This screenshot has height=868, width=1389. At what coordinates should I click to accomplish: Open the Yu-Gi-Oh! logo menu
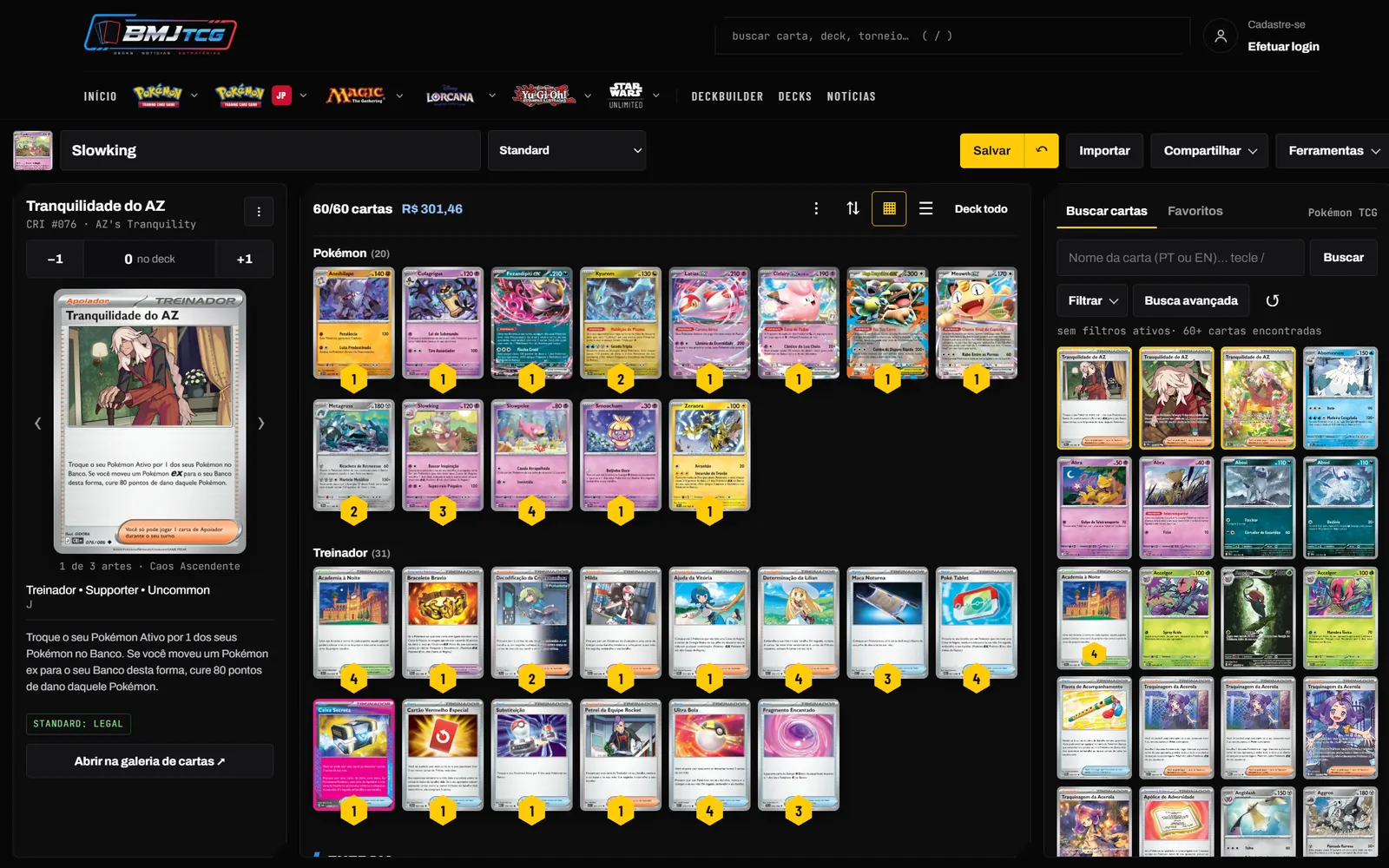544,95
